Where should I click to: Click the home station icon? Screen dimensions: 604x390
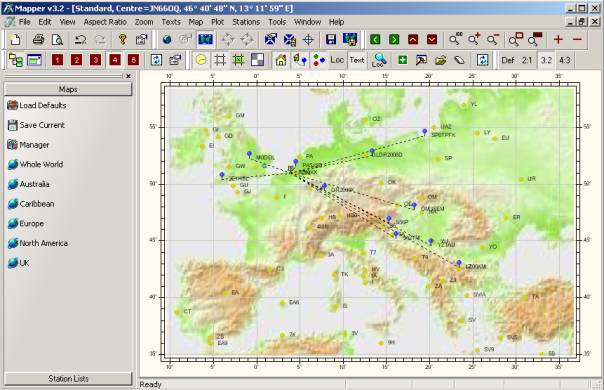click(281, 60)
